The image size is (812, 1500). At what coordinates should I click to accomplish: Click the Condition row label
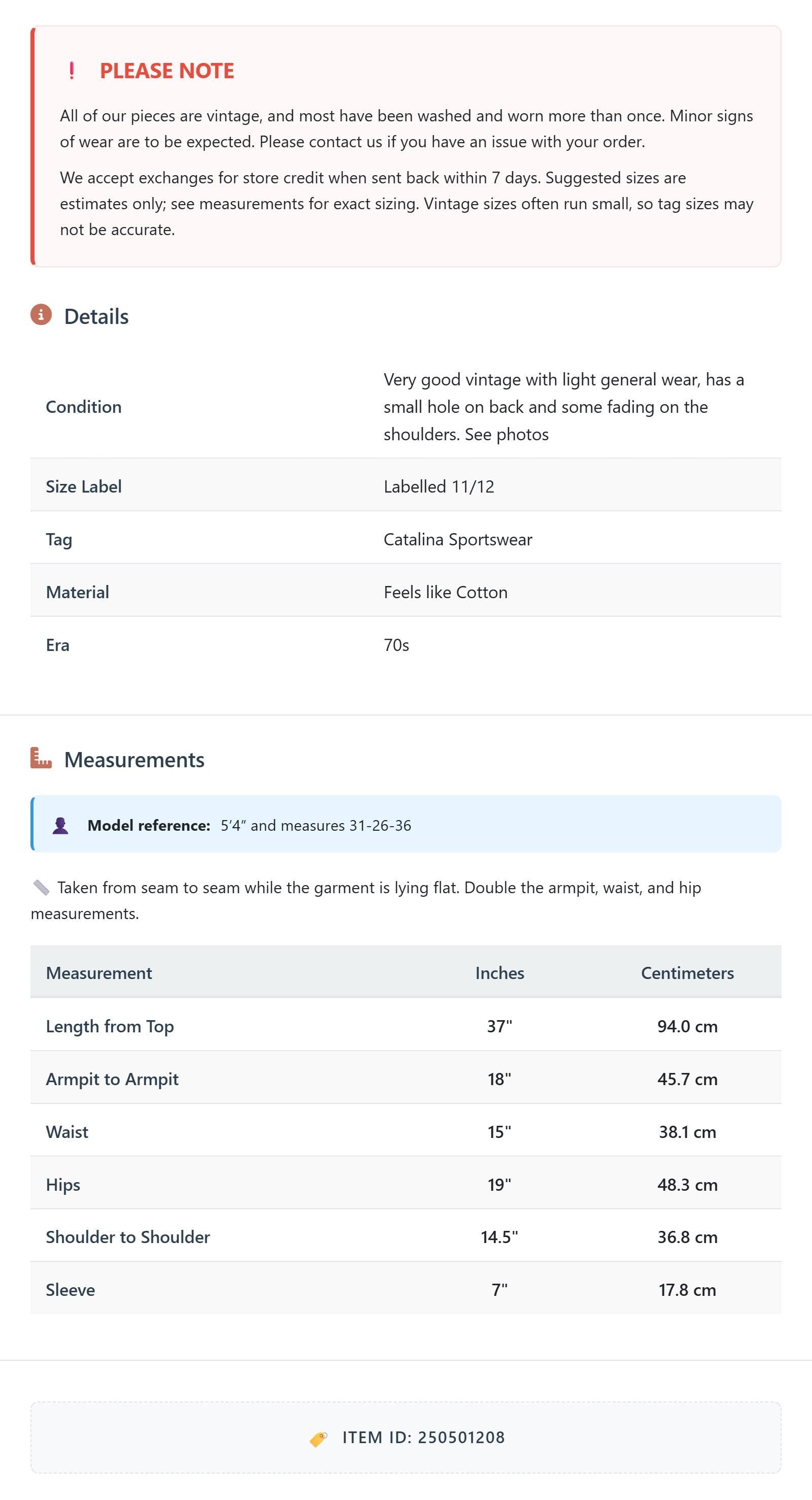[x=84, y=406]
